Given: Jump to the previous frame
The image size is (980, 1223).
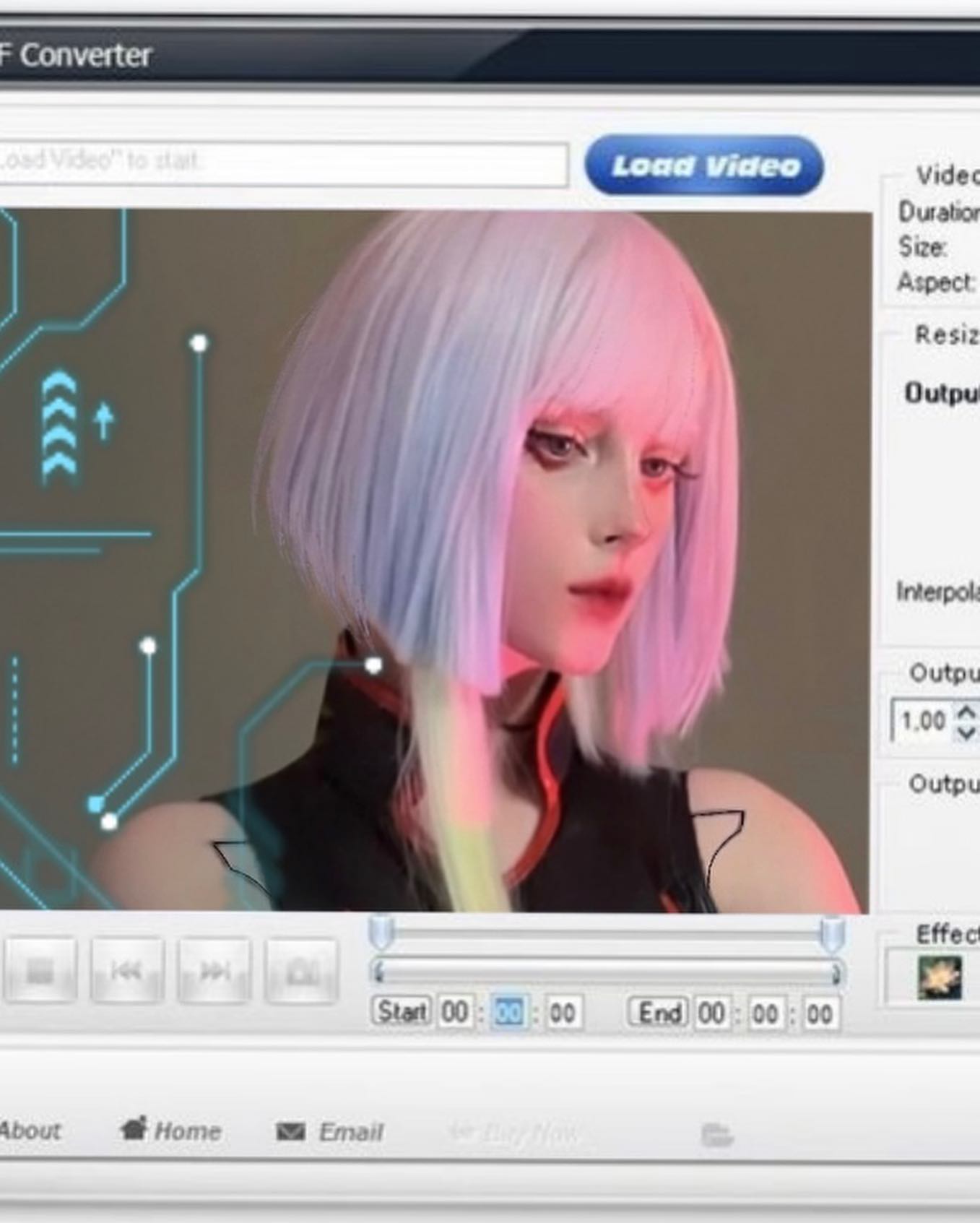Looking at the screenshot, I should tap(127, 972).
